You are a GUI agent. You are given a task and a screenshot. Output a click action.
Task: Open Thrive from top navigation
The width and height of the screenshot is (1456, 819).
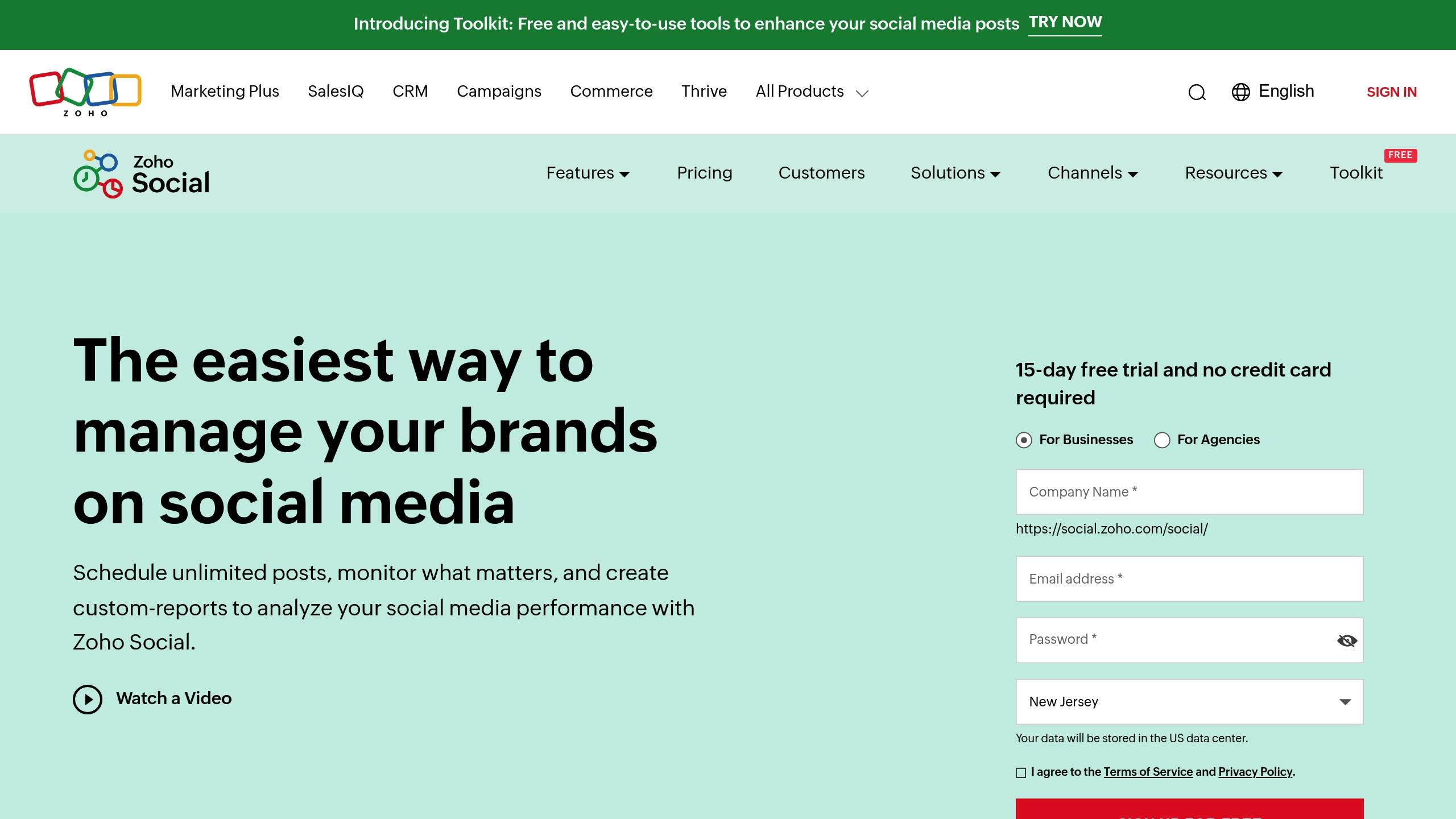704,92
